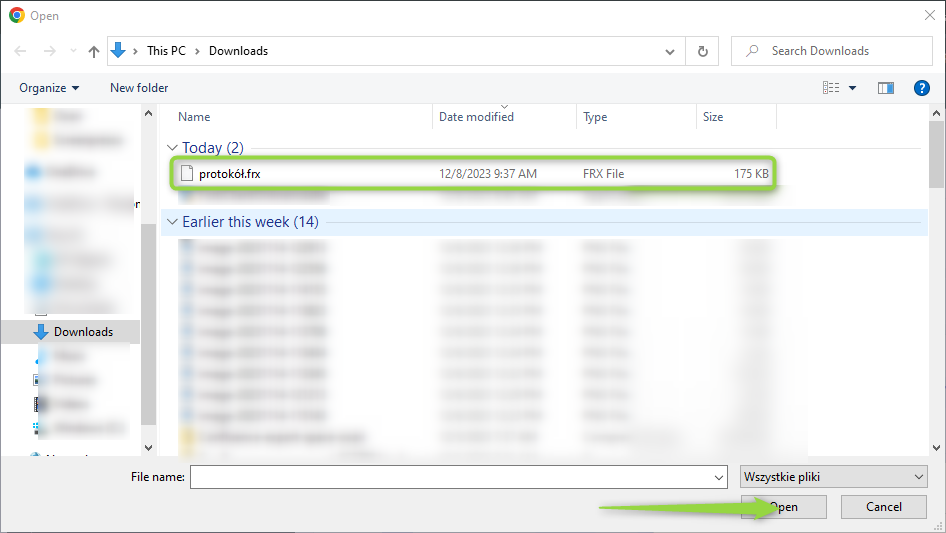Viewport: 946px width, 533px height.
Task: Open the Wszystkie pliki file type dropdown
Action: click(833, 477)
